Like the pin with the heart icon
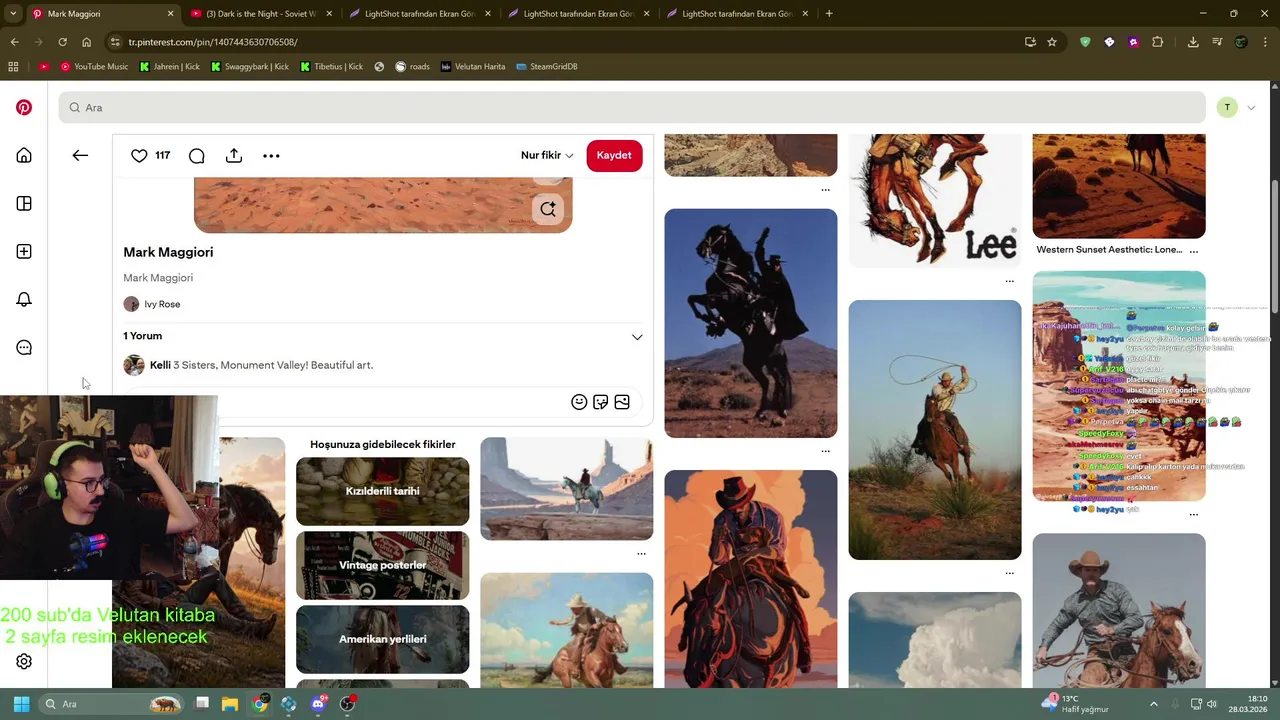Screen dimensions: 1280x720 139,155
